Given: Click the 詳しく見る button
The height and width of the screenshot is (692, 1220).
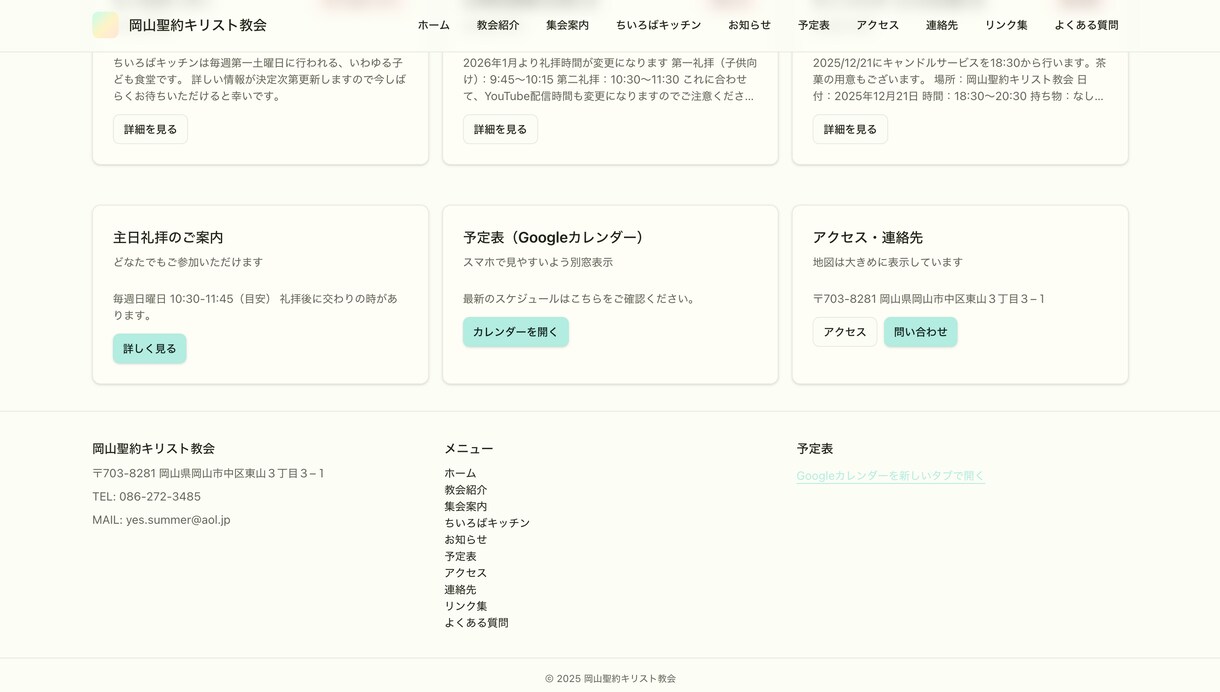Looking at the screenshot, I should point(150,348).
